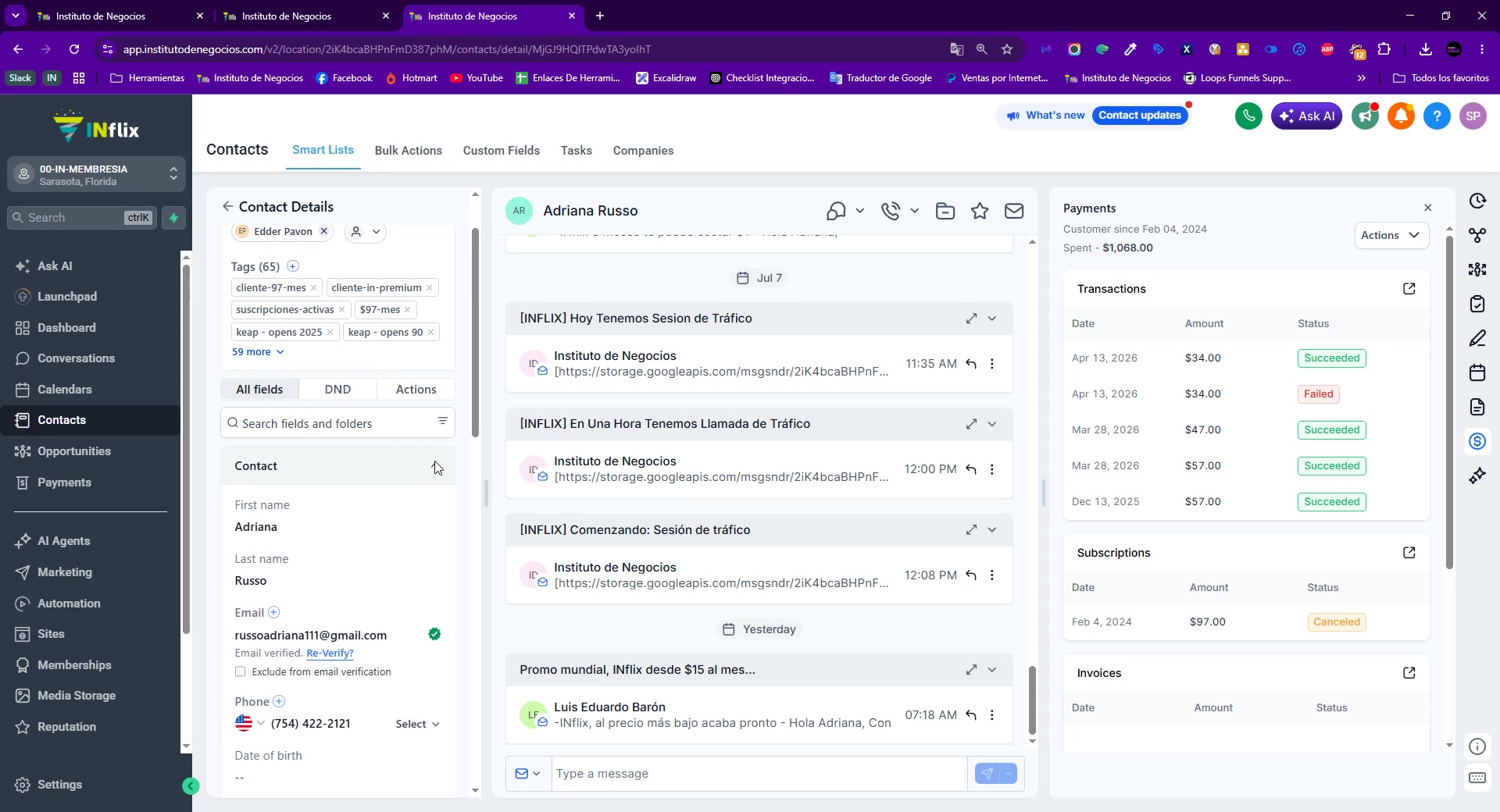The image size is (1500, 812).
Task: Click the Type a message field
Action: [759, 774]
